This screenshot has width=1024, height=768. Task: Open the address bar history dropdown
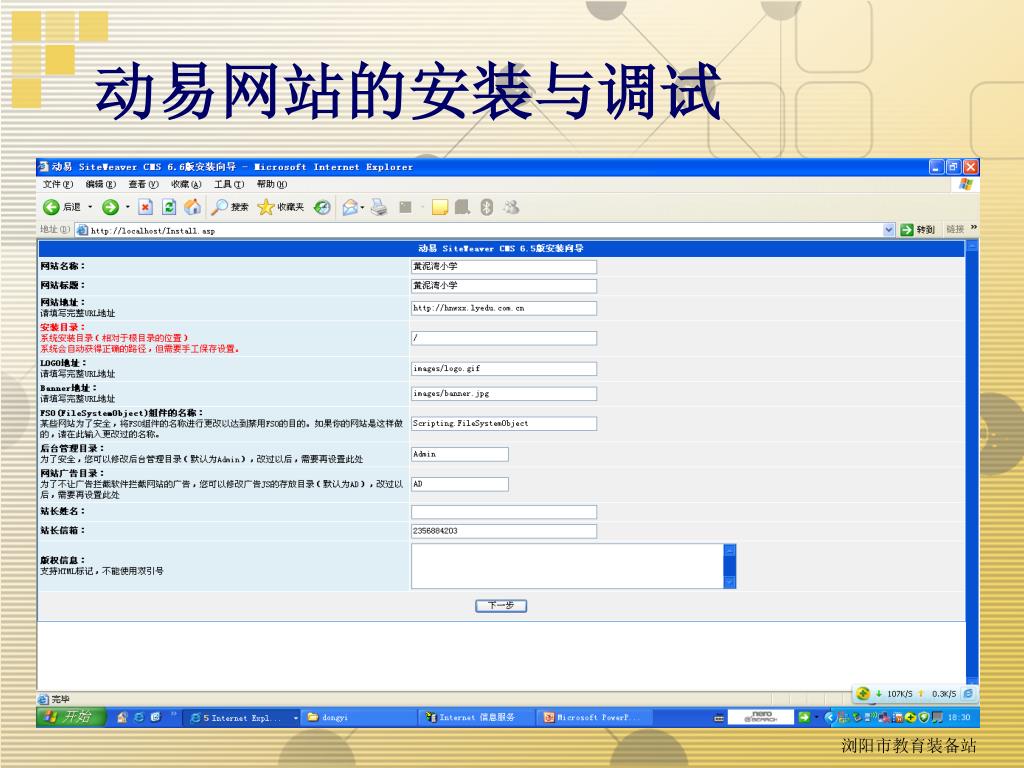point(888,229)
